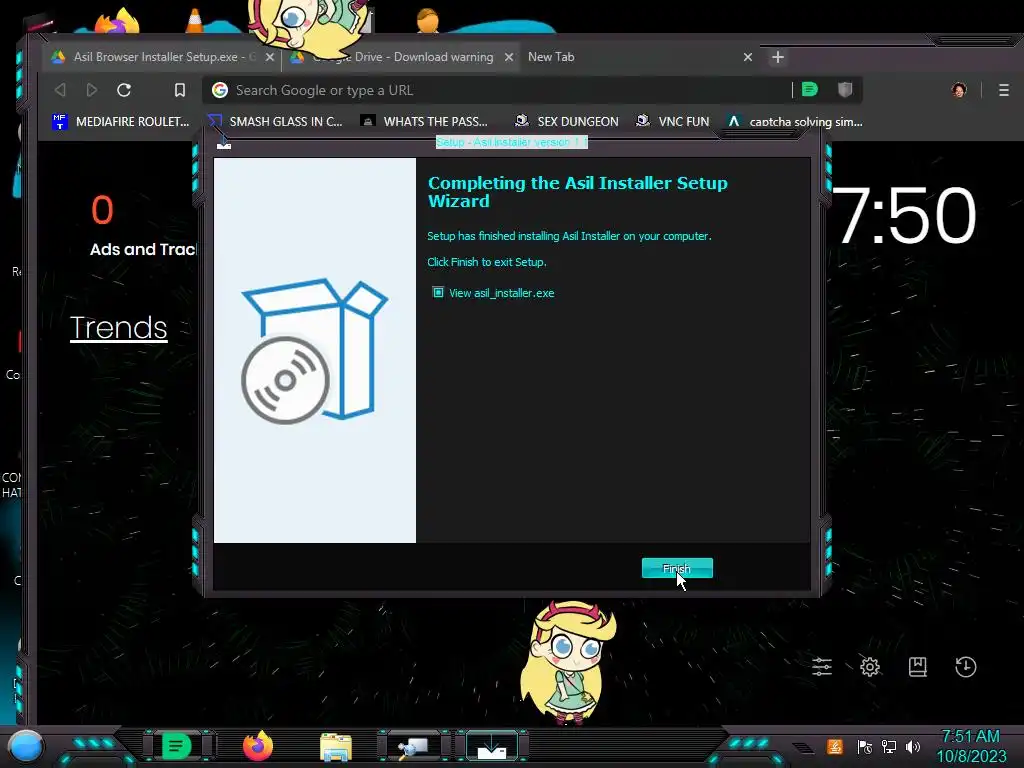The height and width of the screenshot is (768, 1024).
Task: Reload the page with refresh icon
Action: [x=124, y=89]
